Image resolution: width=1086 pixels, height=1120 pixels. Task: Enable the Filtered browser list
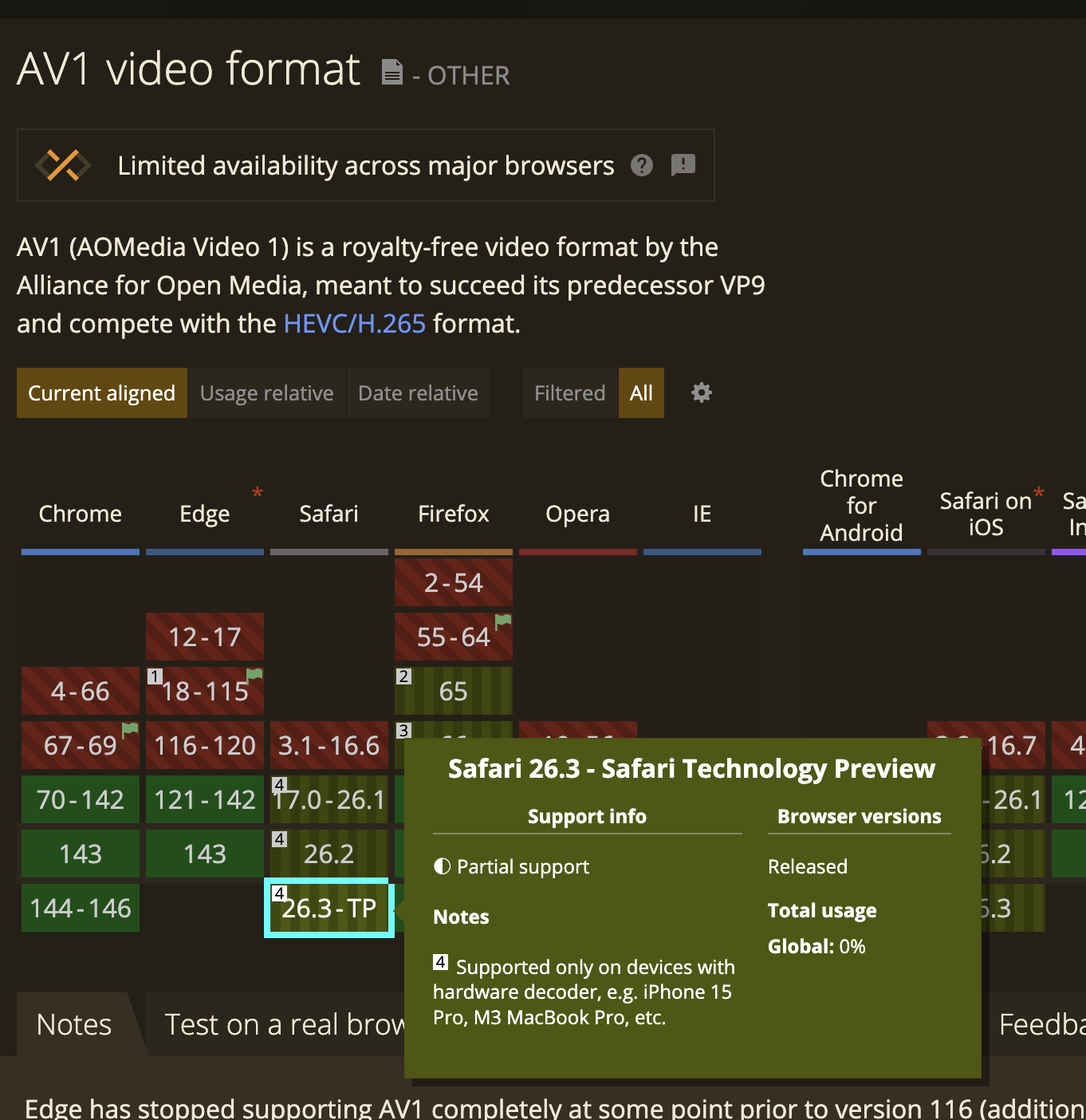click(569, 392)
